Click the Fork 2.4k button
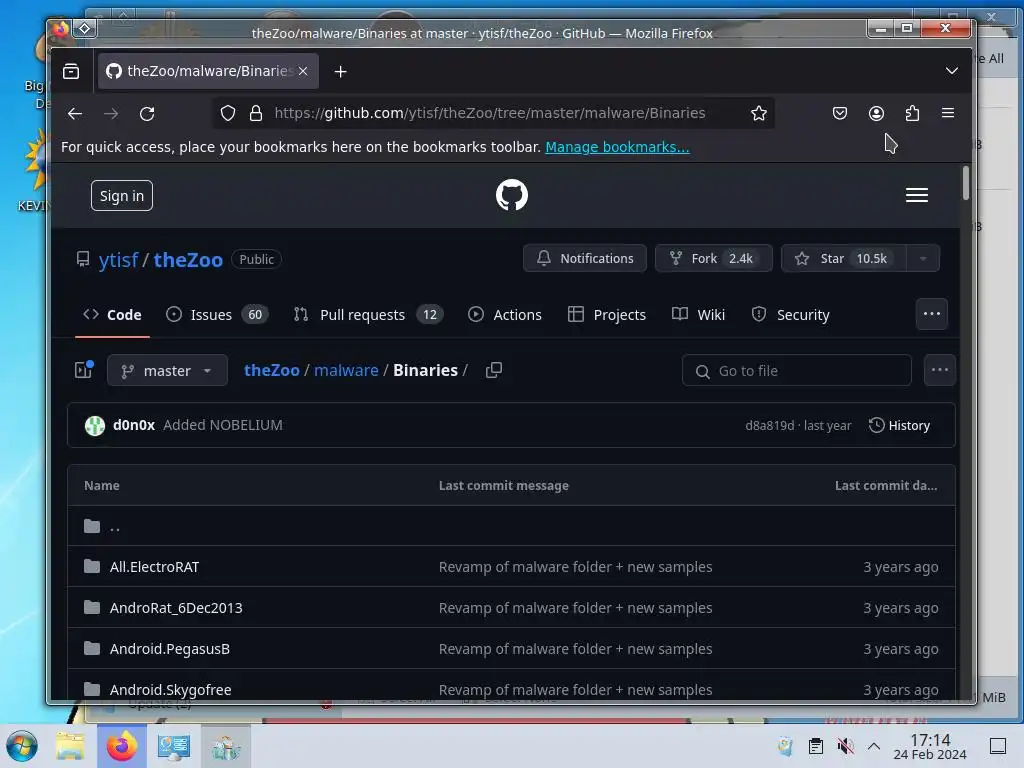This screenshot has height=768, width=1024. (714, 258)
